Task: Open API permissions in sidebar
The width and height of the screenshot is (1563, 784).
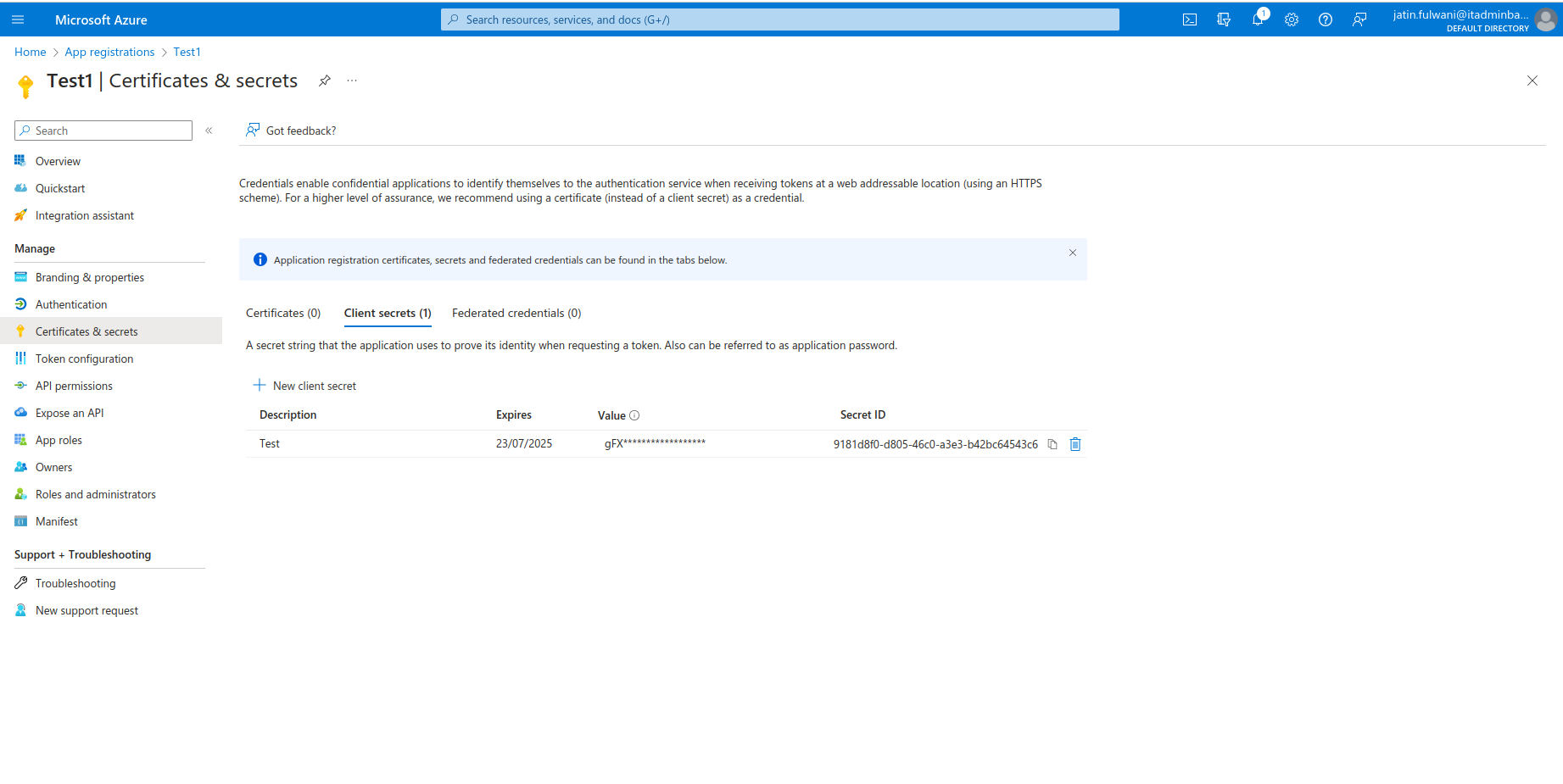Action: pyautogui.click(x=74, y=386)
